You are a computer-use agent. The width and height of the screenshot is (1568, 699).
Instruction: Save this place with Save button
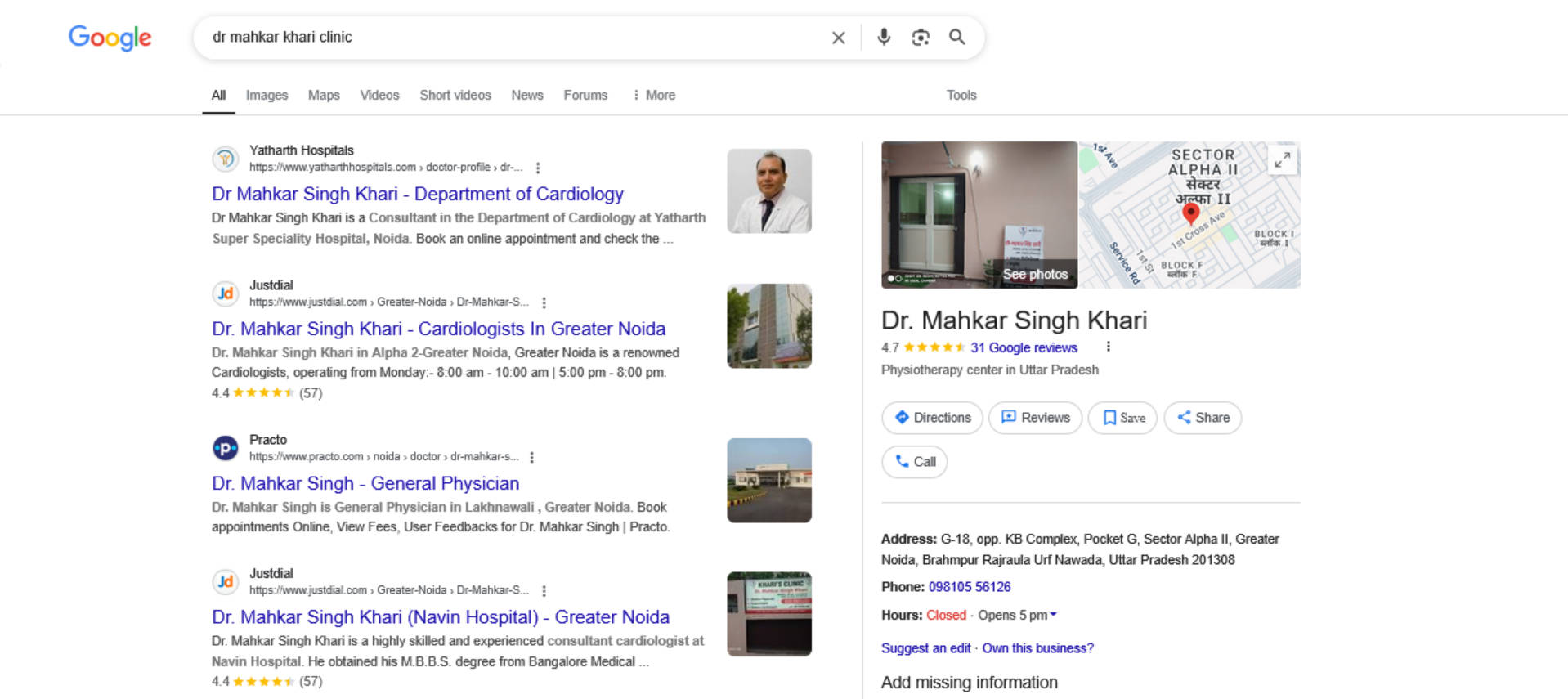tap(1122, 418)
